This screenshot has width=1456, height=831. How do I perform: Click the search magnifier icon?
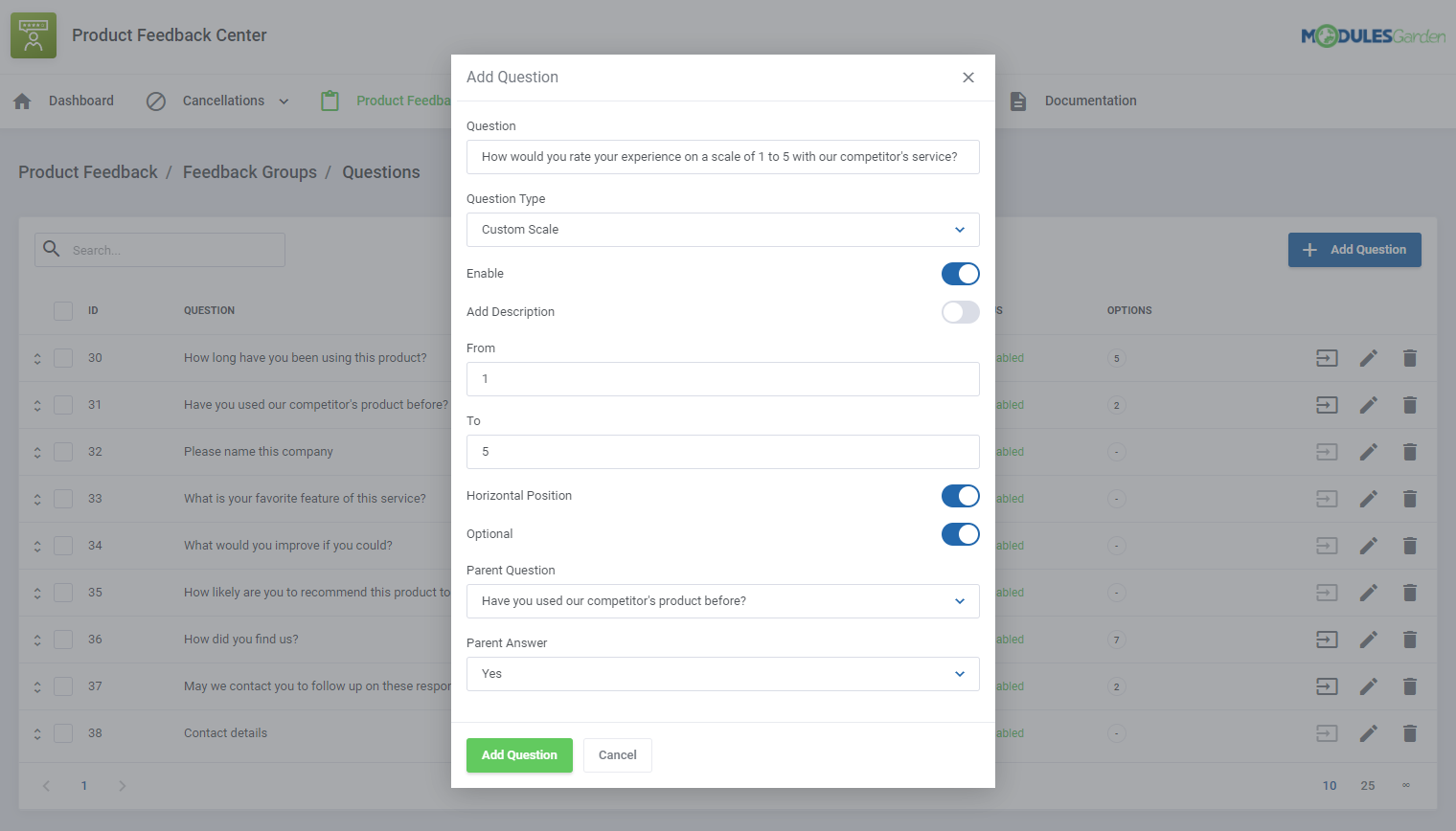[x=51, y=249]
